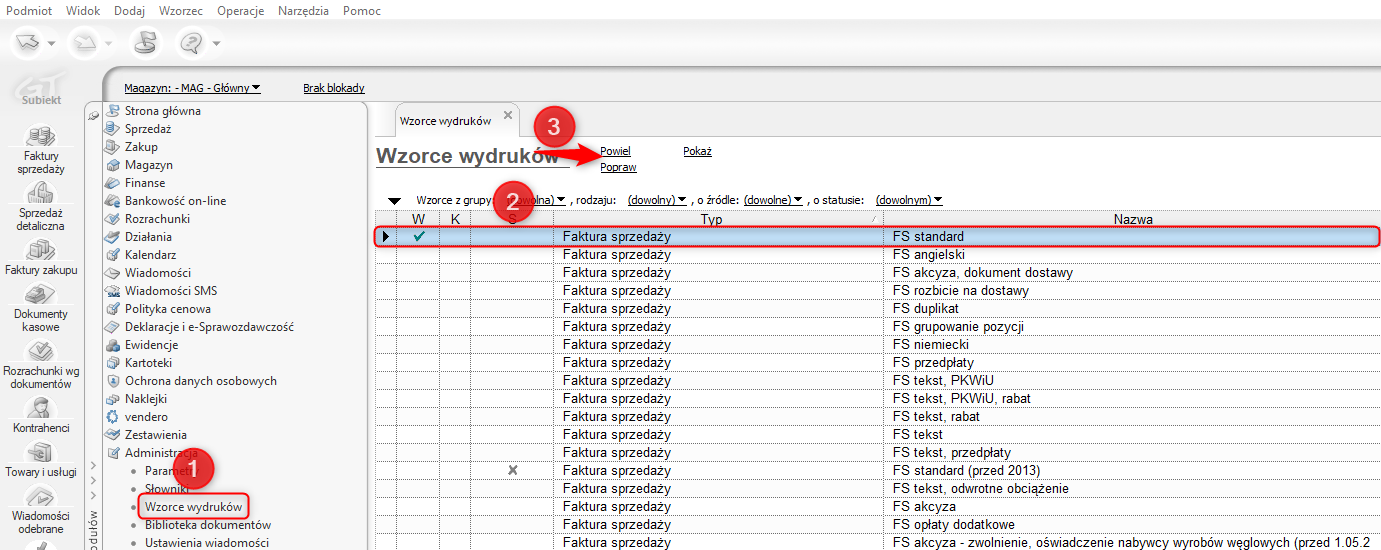Click the Wiadomości SMS module icon
This screenshot has height=550, width=1381.
113,291
